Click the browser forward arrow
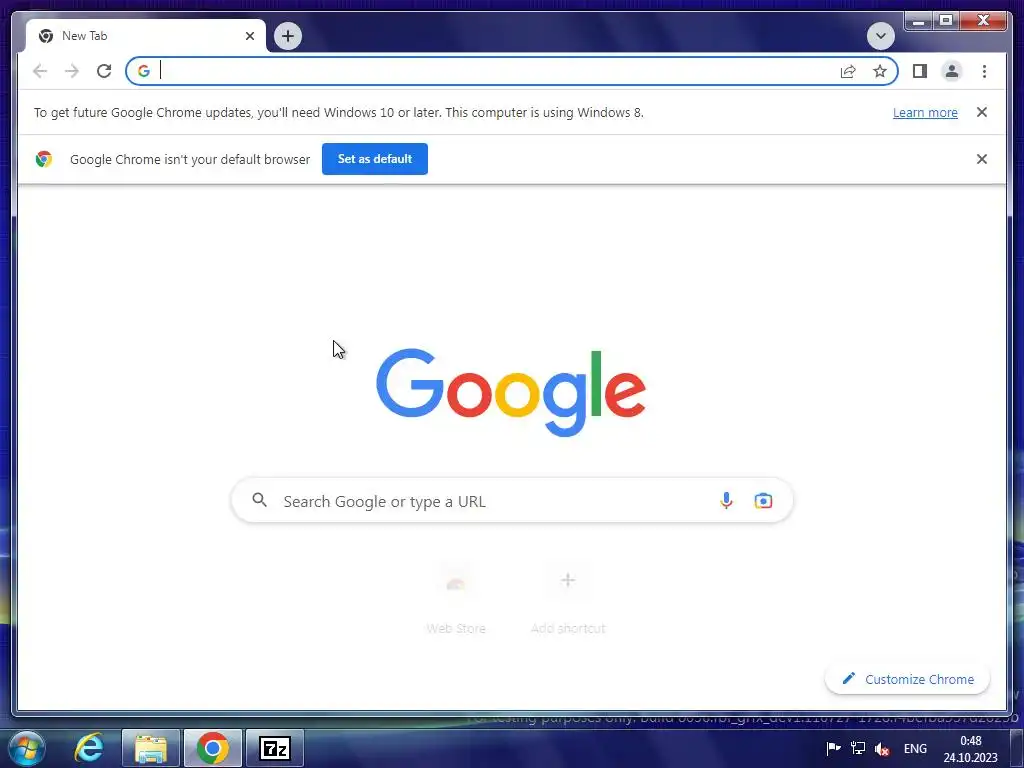This screenshot has width=1024, height=768. coord(72,71)
